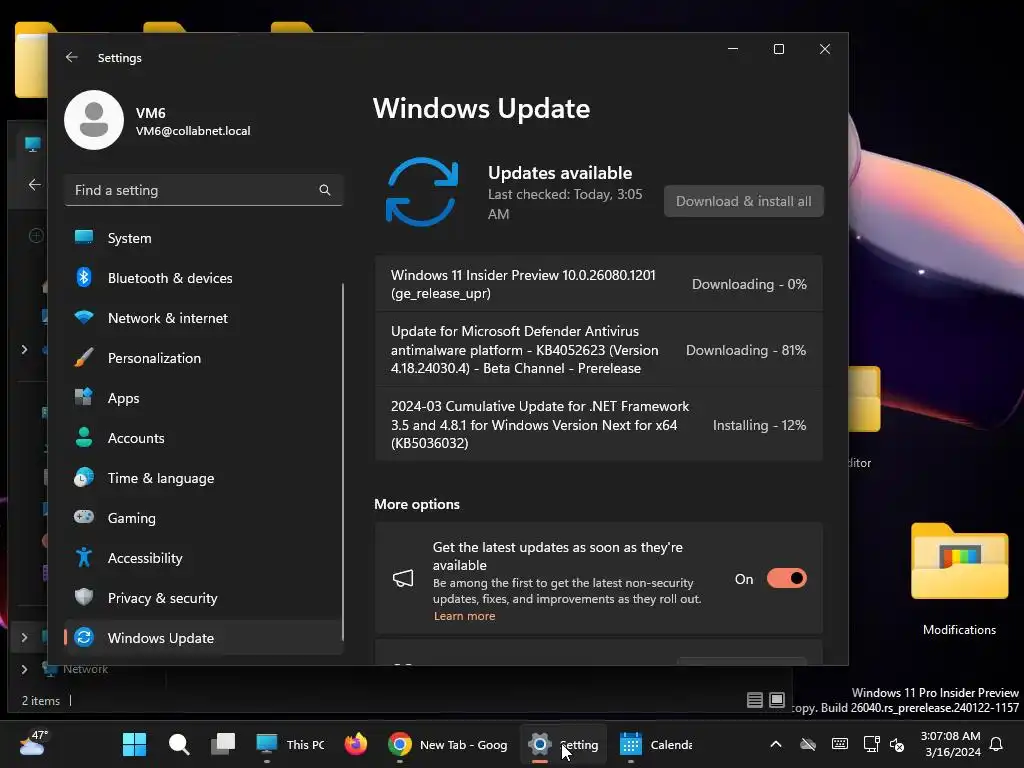Show hidden system tray icons
The width and height of the screenshot is (1024, 768).
pos(776,744)
